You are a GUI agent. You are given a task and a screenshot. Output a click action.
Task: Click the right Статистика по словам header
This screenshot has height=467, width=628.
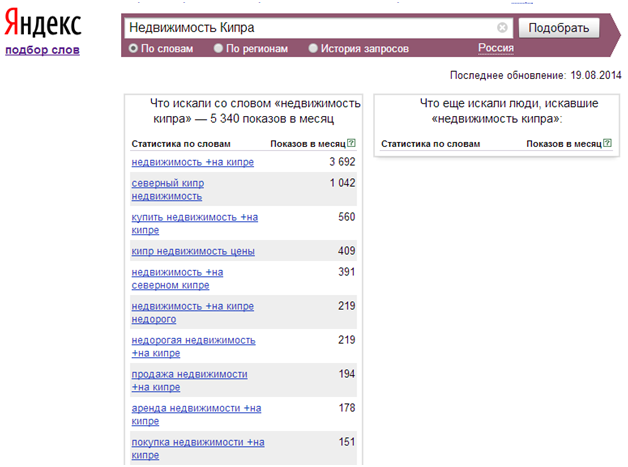tap(431, 144)
